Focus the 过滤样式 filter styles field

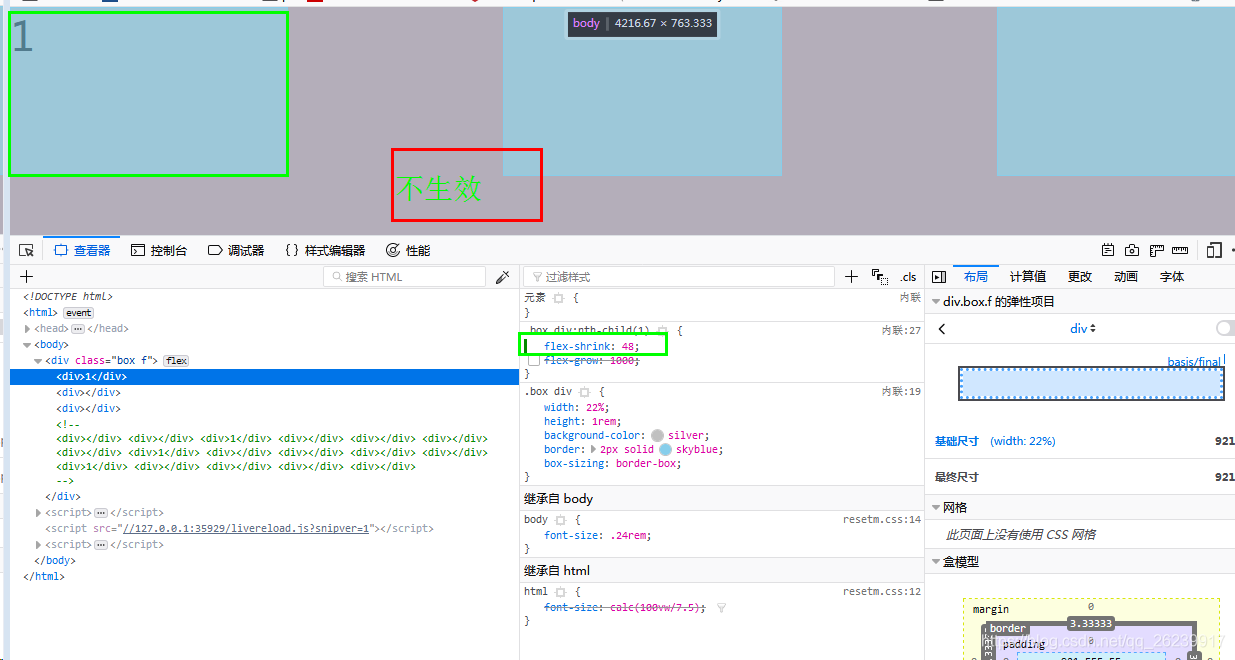tap(678, 277)
